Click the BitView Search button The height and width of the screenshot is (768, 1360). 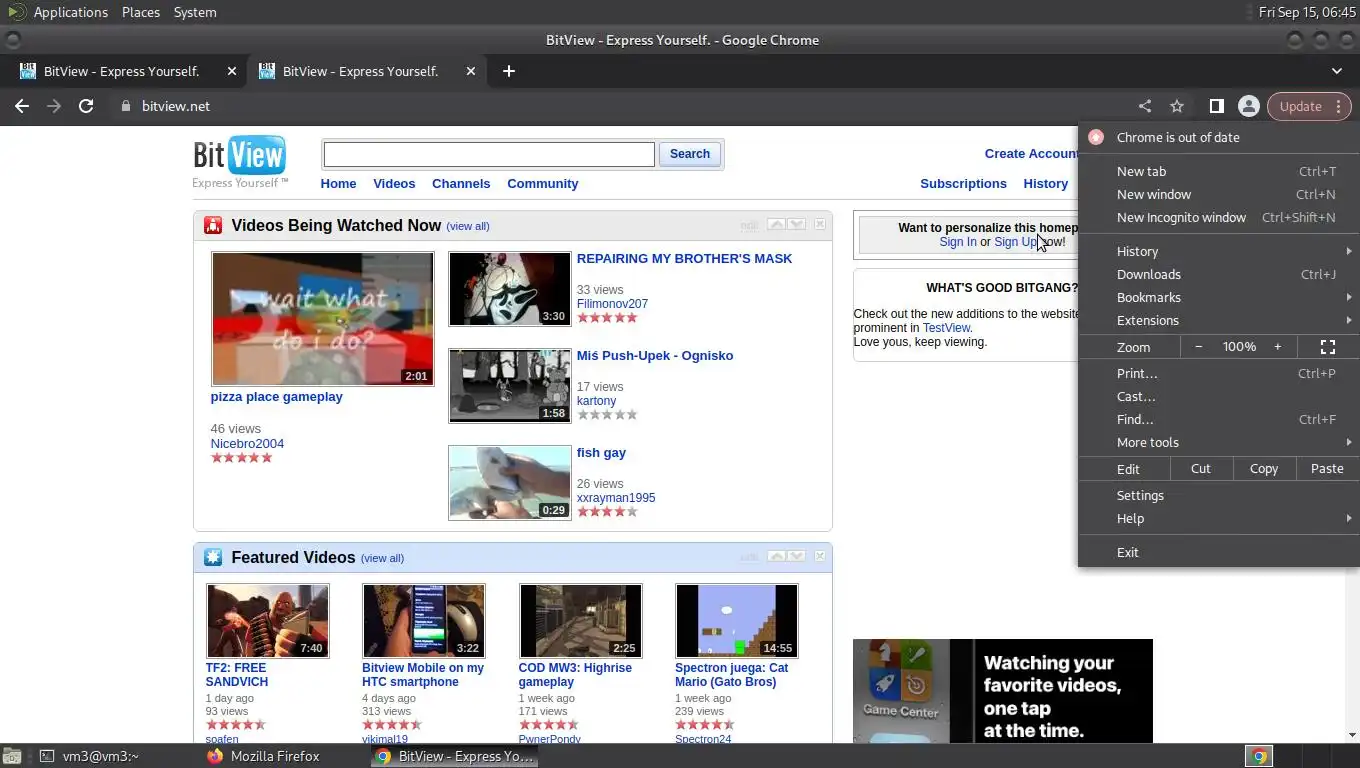pyautogui.click(x=690, y=154)
